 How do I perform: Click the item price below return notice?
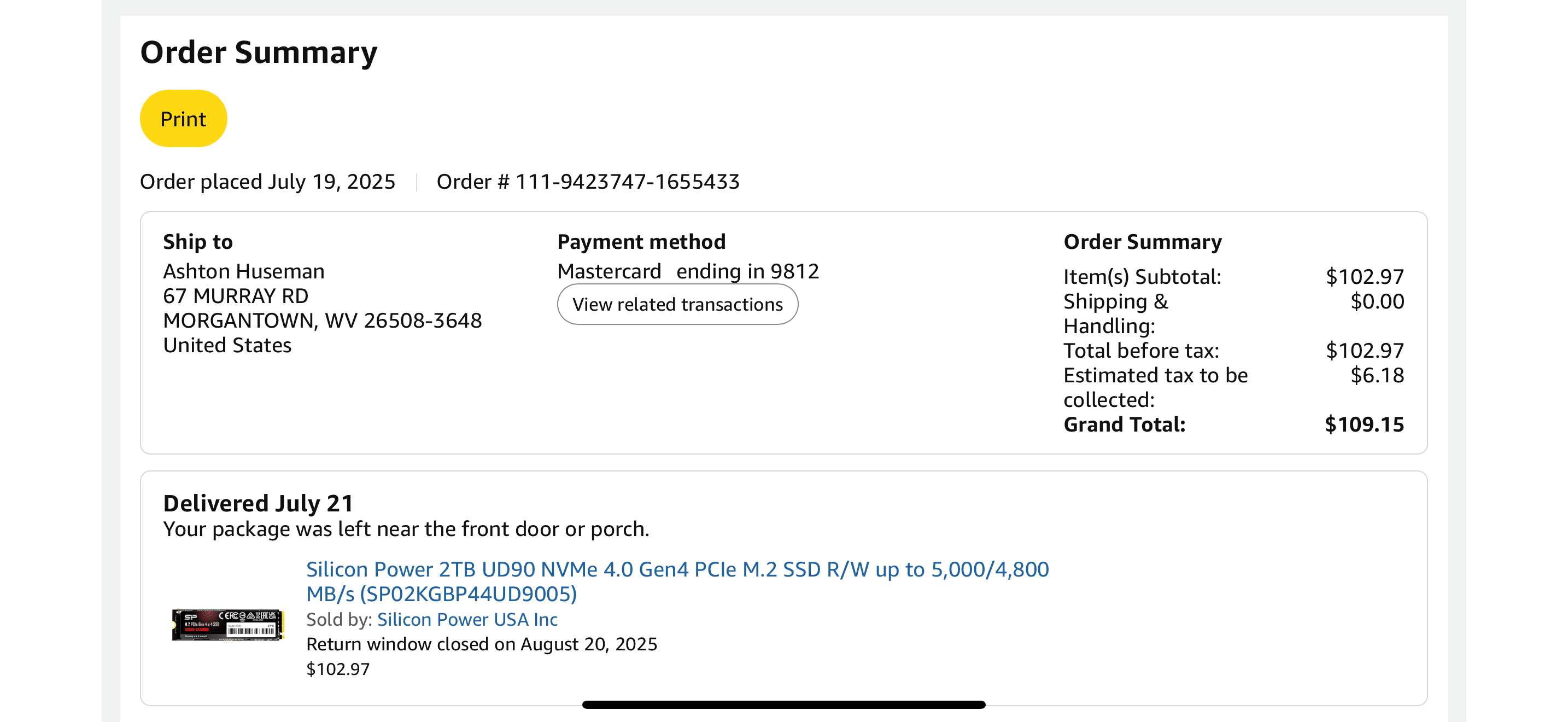(x=338, y=669)
